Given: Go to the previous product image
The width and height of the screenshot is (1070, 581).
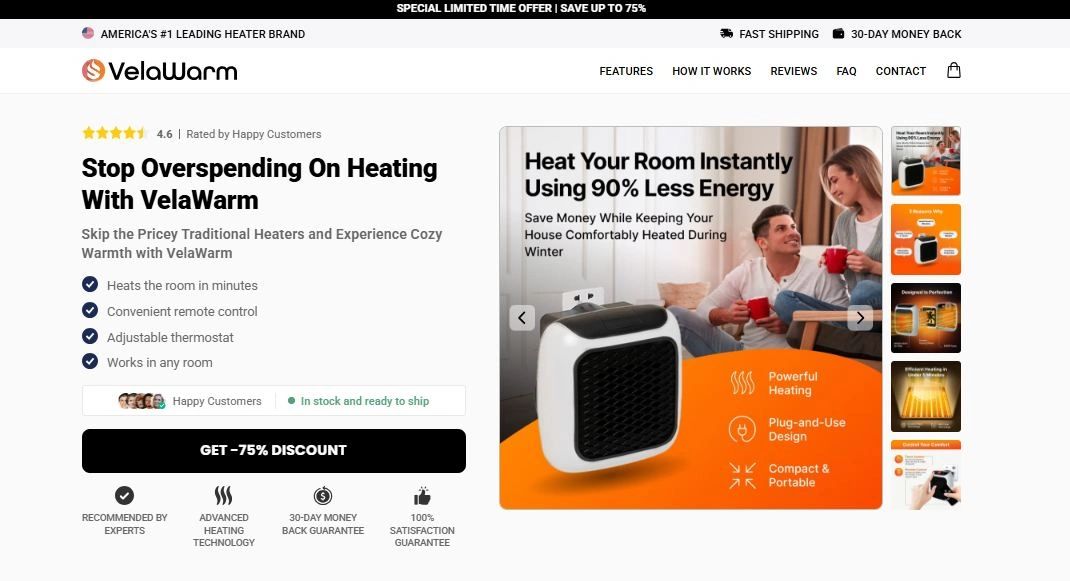Looking at the screenshot, I should click(x=522, y=317).
